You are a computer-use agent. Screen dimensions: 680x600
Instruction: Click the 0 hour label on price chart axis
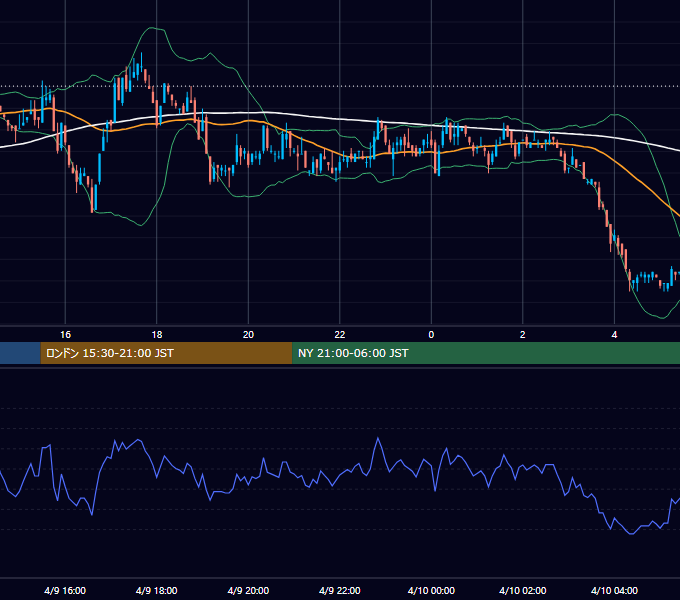click(431, 335)
